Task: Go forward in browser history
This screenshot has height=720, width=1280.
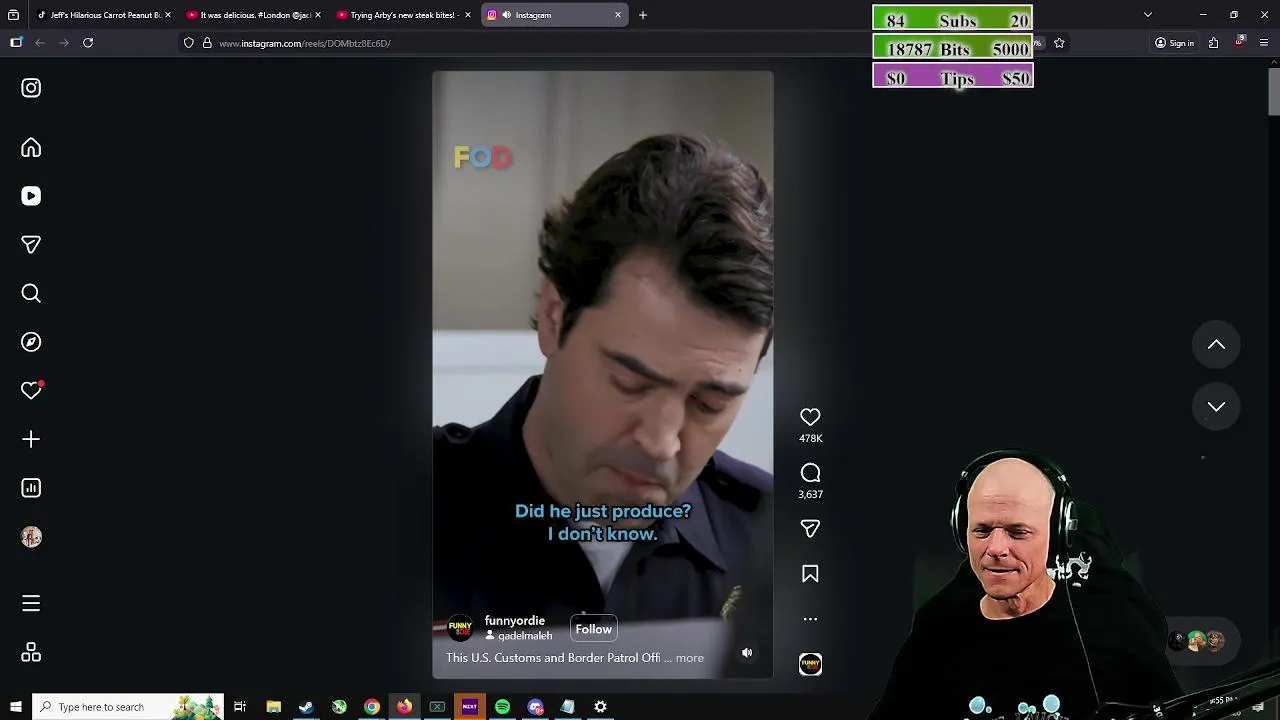Action: pos(64,43)
